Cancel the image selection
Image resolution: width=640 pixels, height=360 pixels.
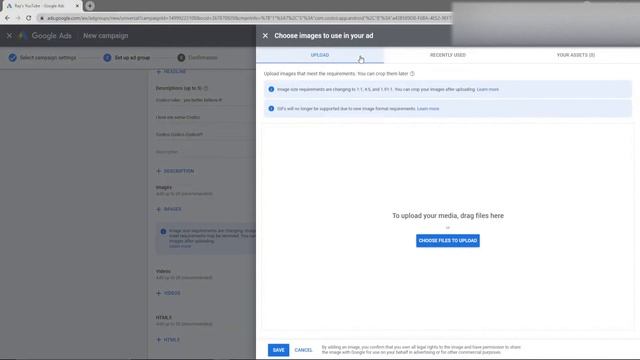pyautogui.click(x=303, y=350)
